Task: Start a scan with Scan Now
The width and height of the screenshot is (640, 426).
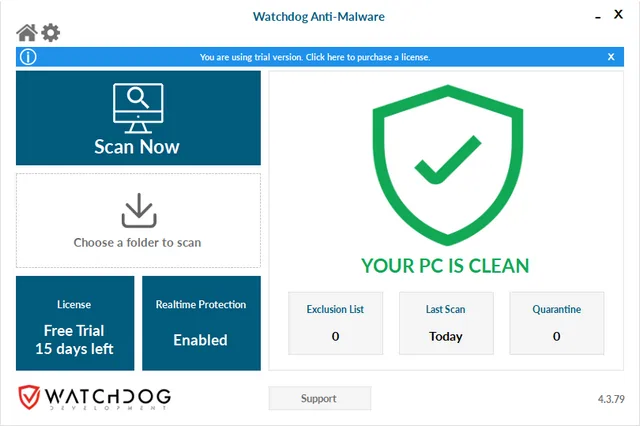Action: coord(138,118)
